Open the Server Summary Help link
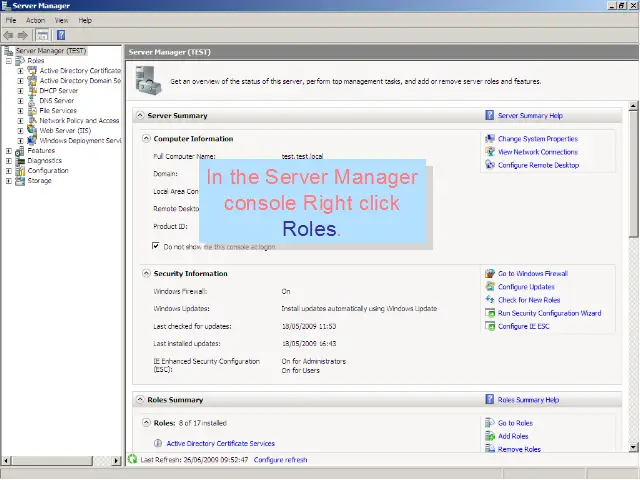640x480 pixels. click(x=530, y=116)
